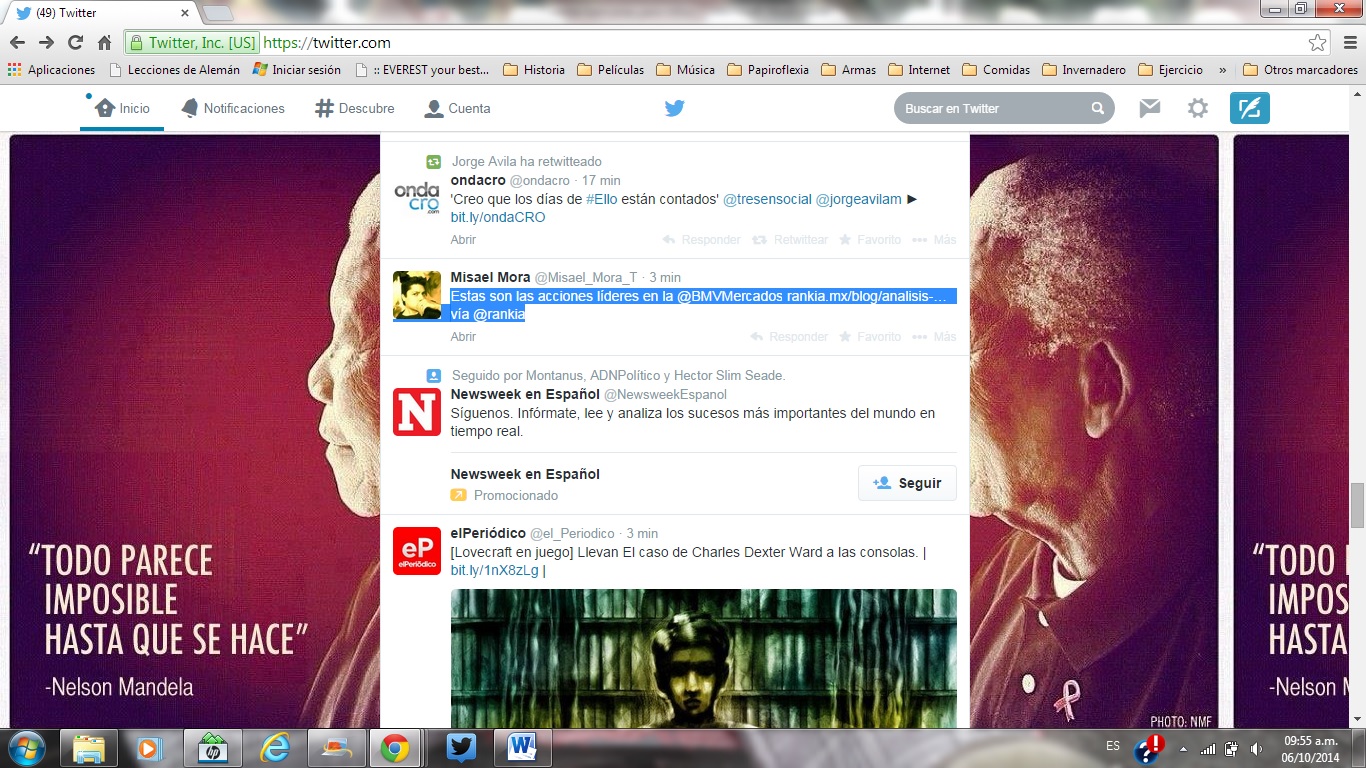This screenshot has height=768, width=1366.
Task: Compose a new tweet with the quill button
Action: tap(1250, 108)
